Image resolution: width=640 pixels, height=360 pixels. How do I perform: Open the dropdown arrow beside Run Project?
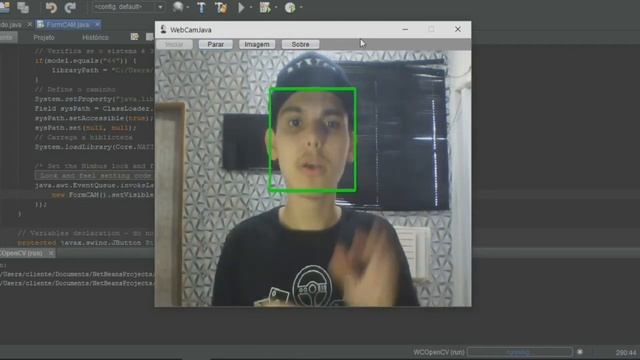click(250, 7)
